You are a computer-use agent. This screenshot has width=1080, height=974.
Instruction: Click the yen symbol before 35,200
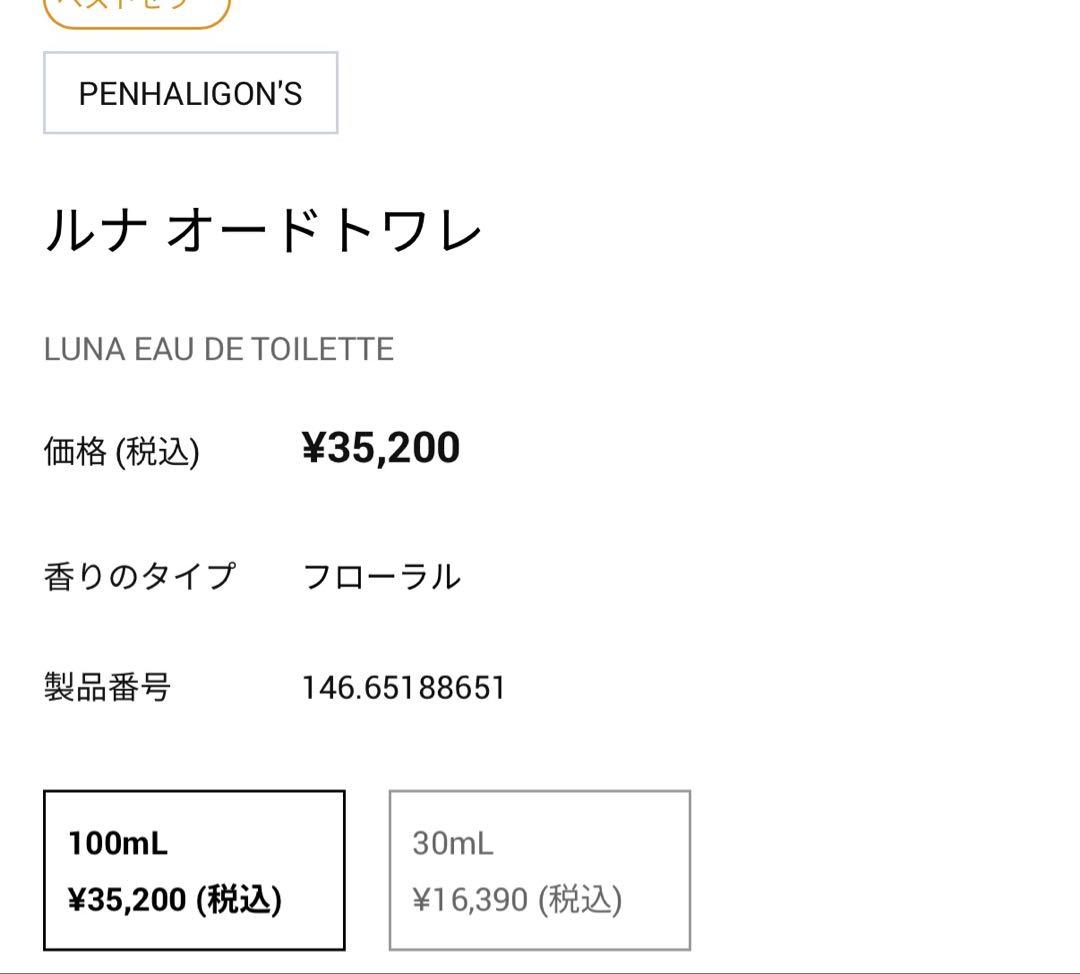[315, 449]
